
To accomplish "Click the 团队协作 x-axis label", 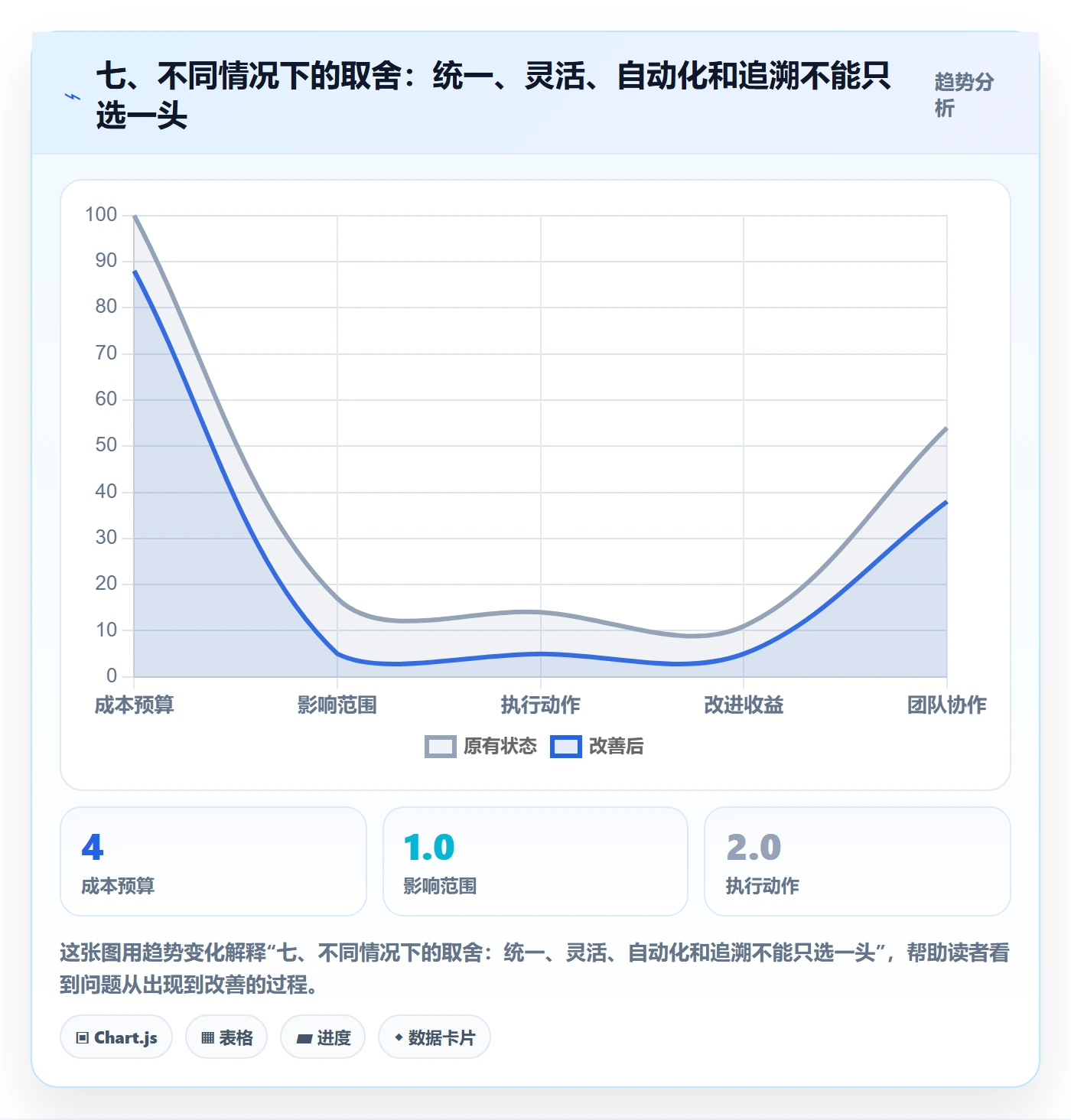I will [947, 705].
